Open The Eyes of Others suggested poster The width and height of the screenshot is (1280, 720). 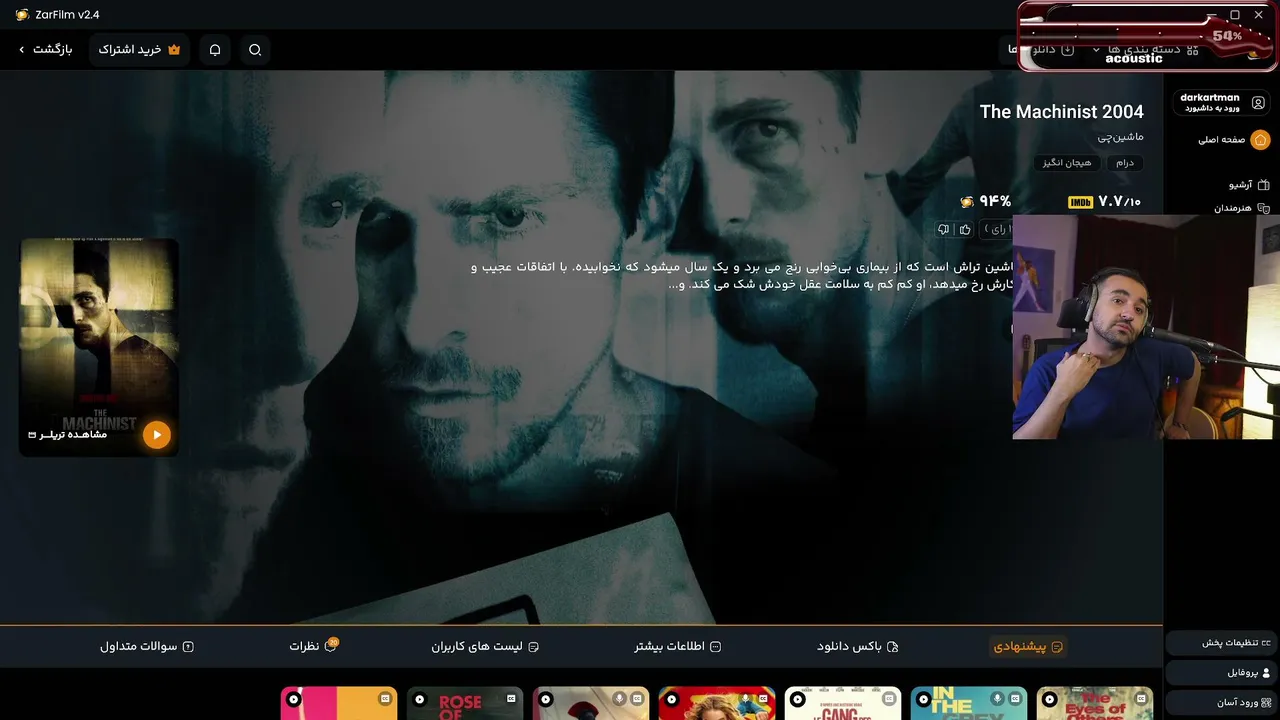(x=1095, y=704)
